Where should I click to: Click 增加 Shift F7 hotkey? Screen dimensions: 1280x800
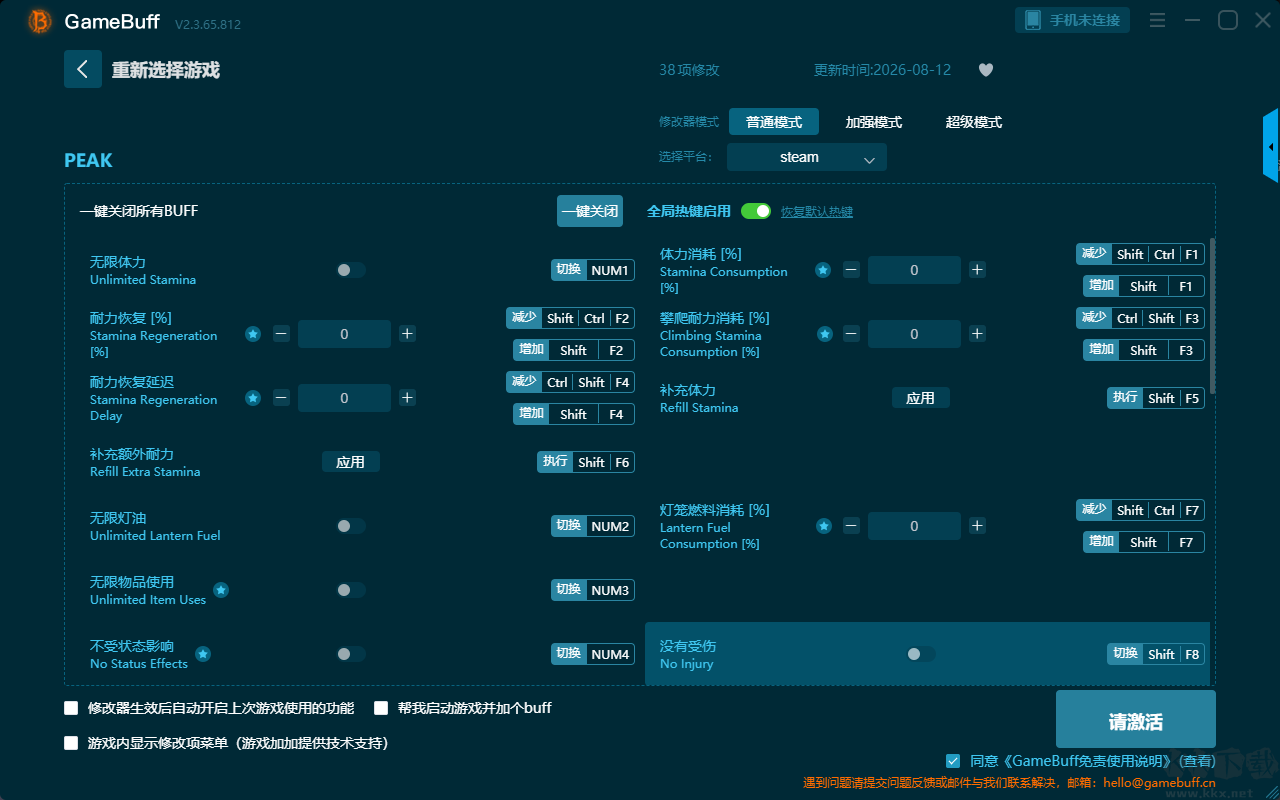[1144, 542]
